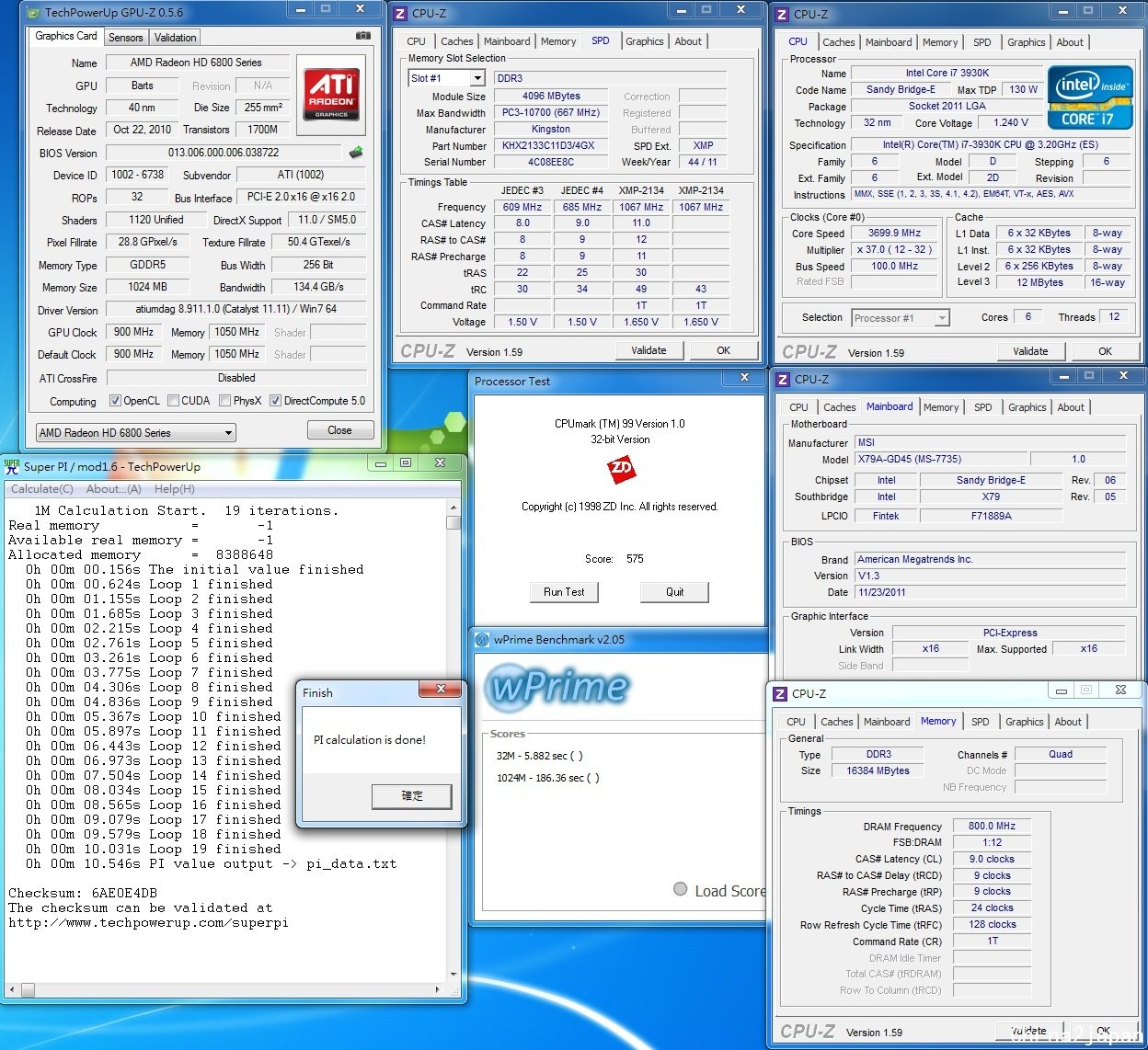Click Close button in GPU-Z
1148x1050 pixels.
point(339,430)
